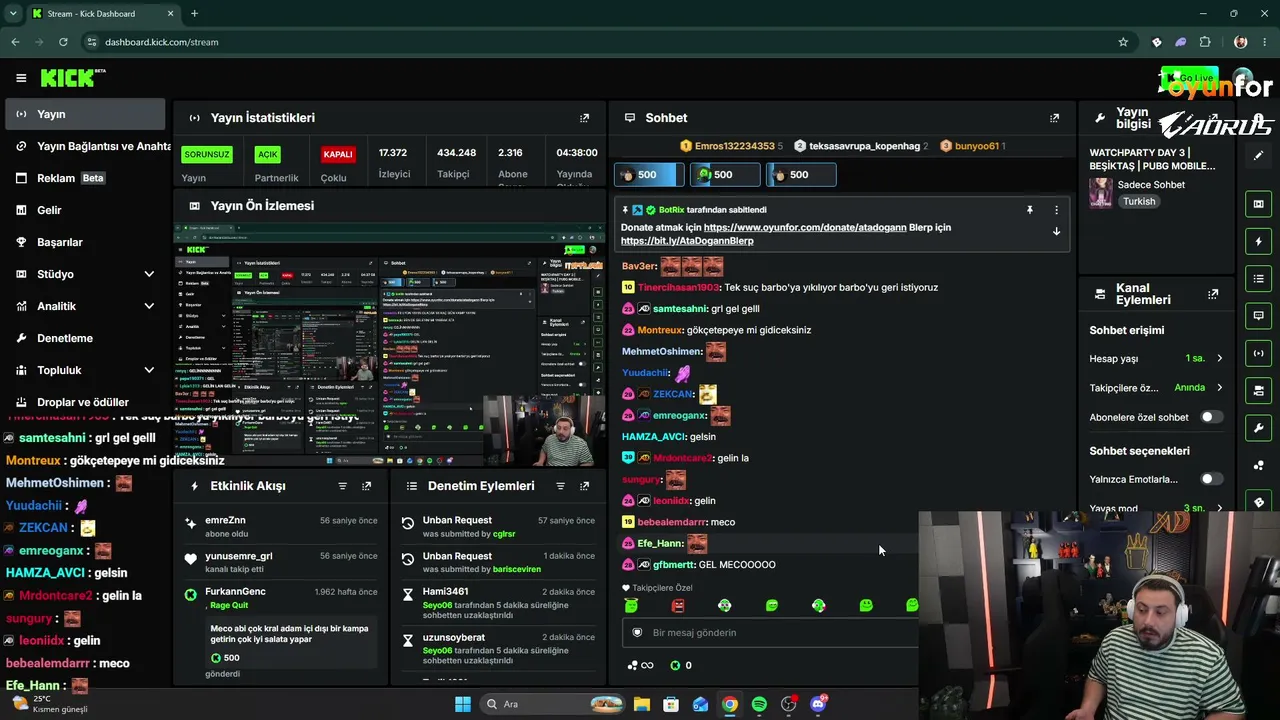Click the broadcast signal icon in right toolbar
The height and width of the screenshot is (720, 1280).
pos(1258,353)
